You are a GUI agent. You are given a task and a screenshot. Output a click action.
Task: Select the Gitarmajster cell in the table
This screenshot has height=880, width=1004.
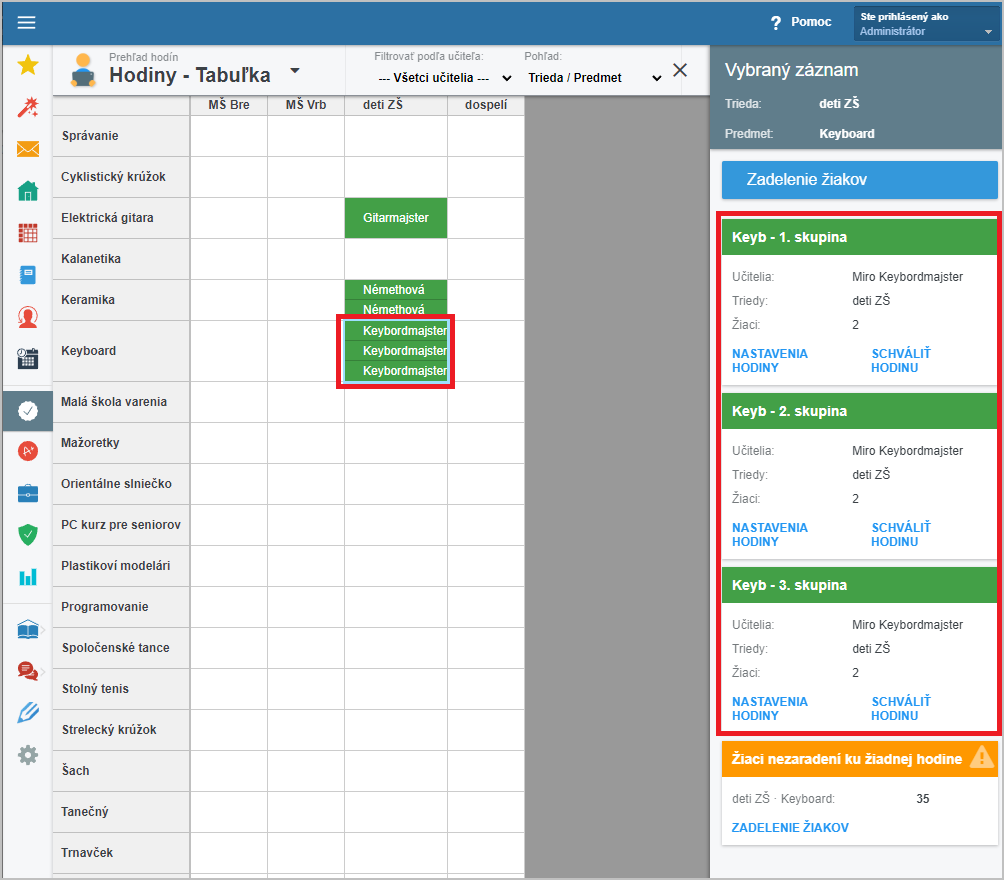tap(396, 218)
